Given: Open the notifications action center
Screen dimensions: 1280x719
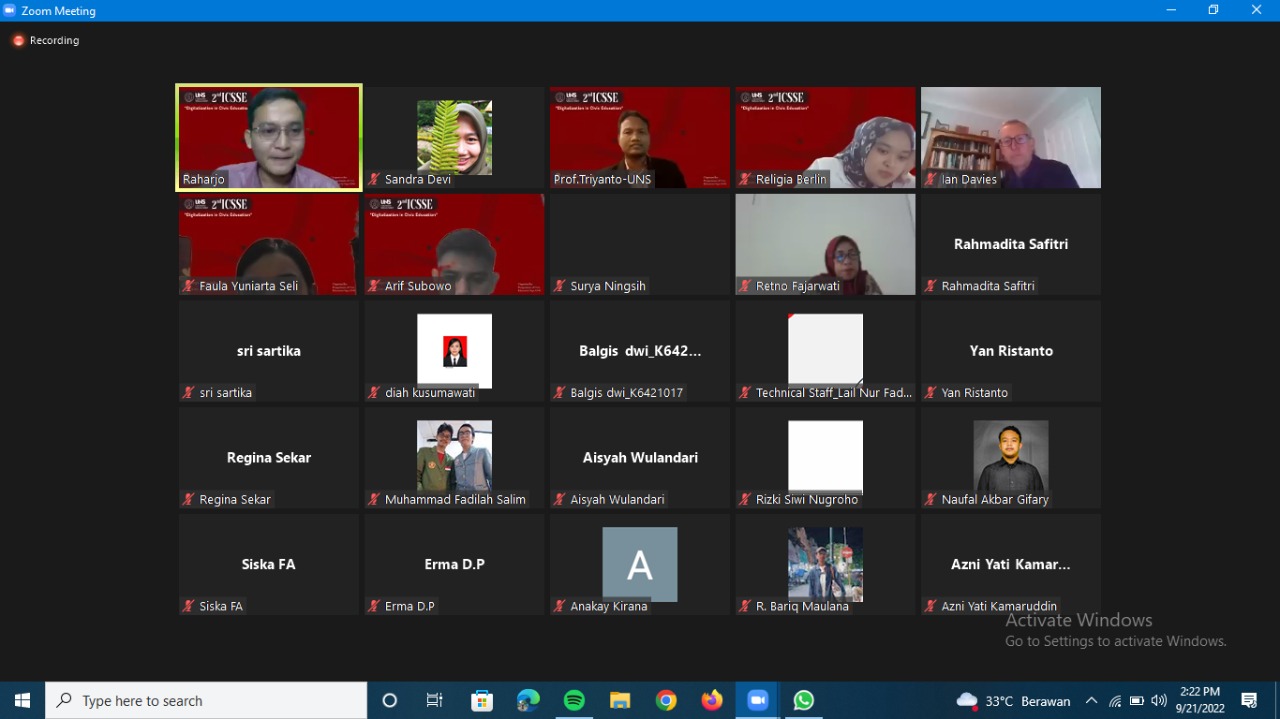Looking at the screenshot, I should pos(1249,701).
